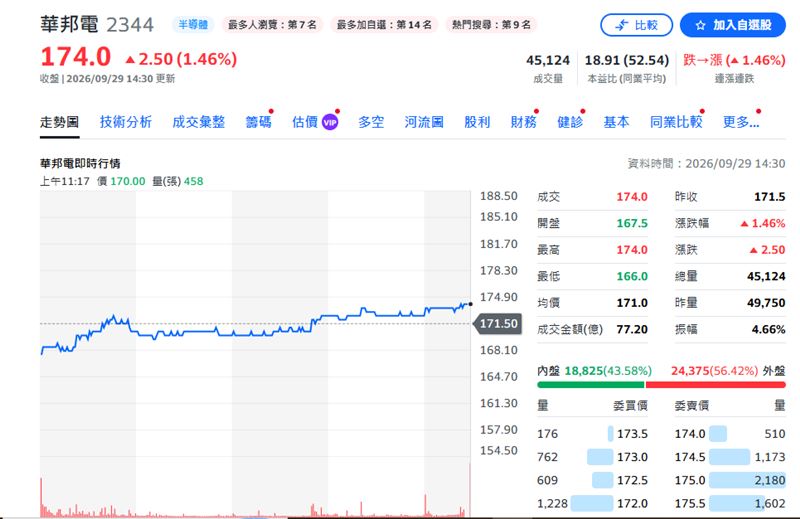800x519 pixels.
Task: Click the stock name 華邦電
Action: point(69,24)
